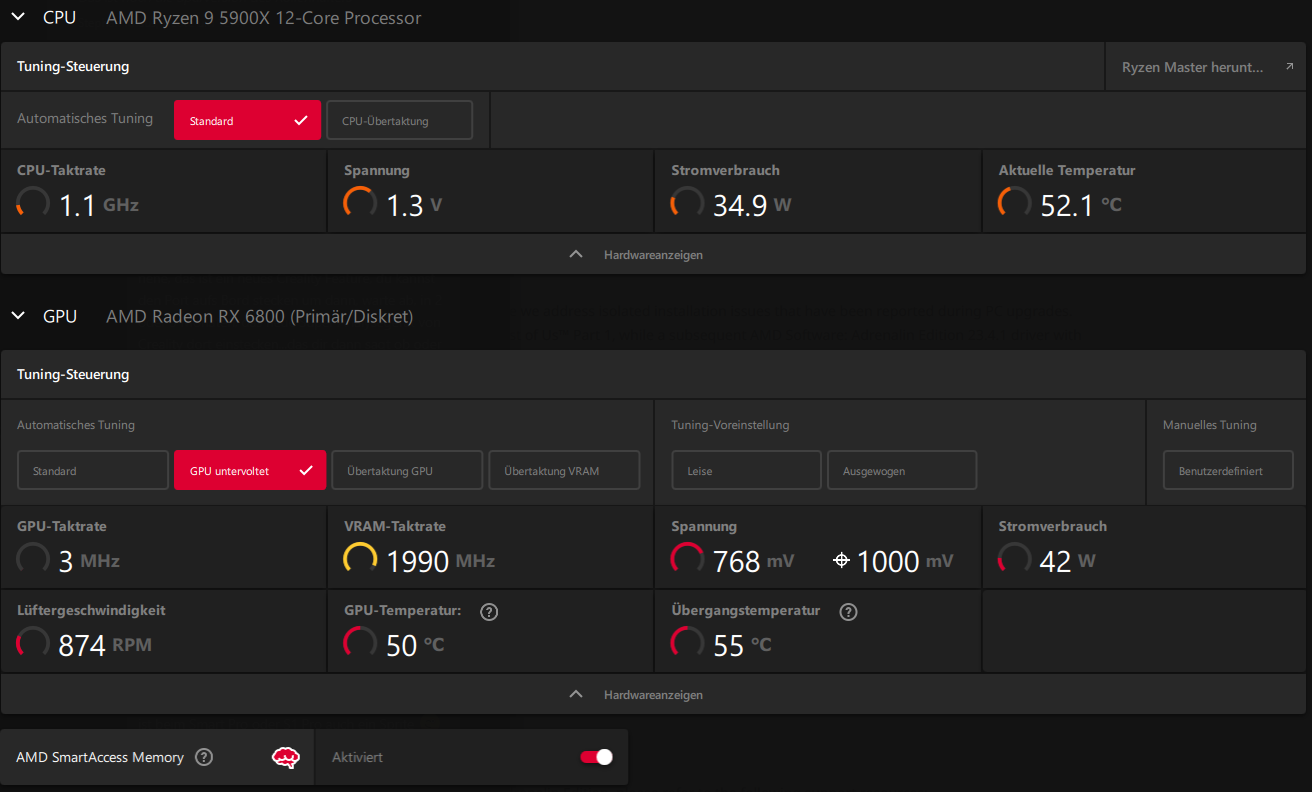The width and height of the screenshot is (1312, 792).
Task: Click Übergangstemperatur gauge icon
Action: (x=687, y=643)
